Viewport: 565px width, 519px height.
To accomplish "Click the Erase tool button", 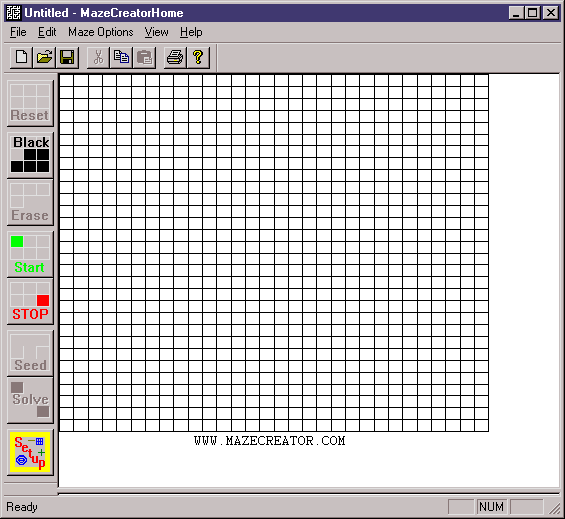I will [x=30, y=203].
